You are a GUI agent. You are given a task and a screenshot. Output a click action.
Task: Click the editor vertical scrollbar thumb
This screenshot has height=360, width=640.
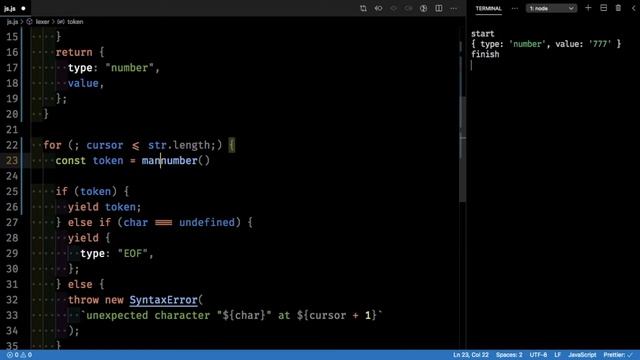tap(462, 149)
